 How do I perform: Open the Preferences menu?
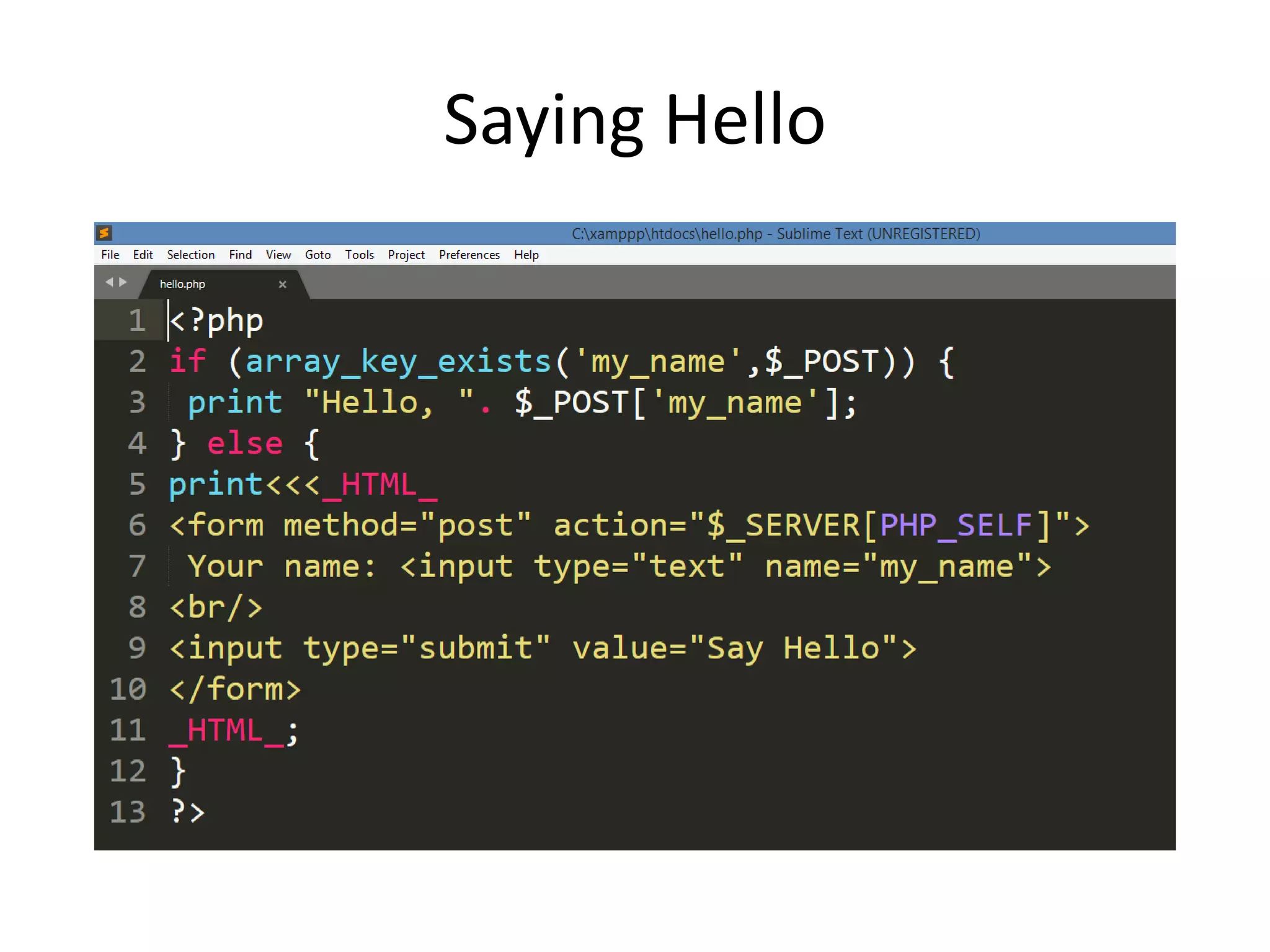tap(469, 255)
